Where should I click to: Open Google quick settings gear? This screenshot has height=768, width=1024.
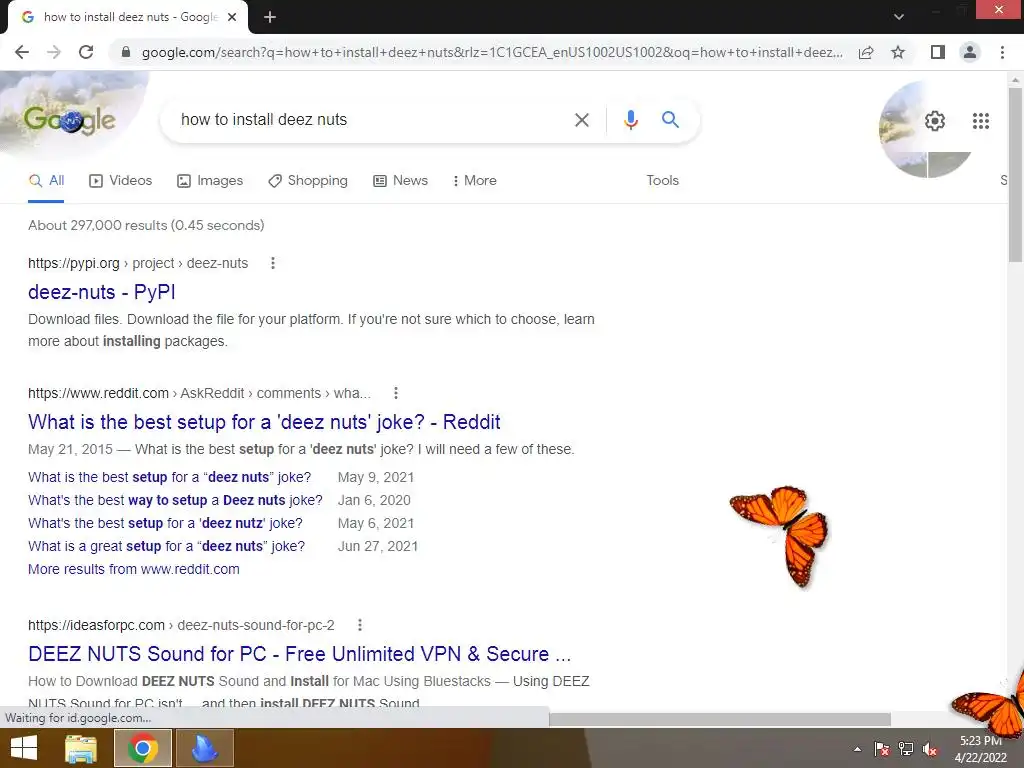click(x=935, y=121)
